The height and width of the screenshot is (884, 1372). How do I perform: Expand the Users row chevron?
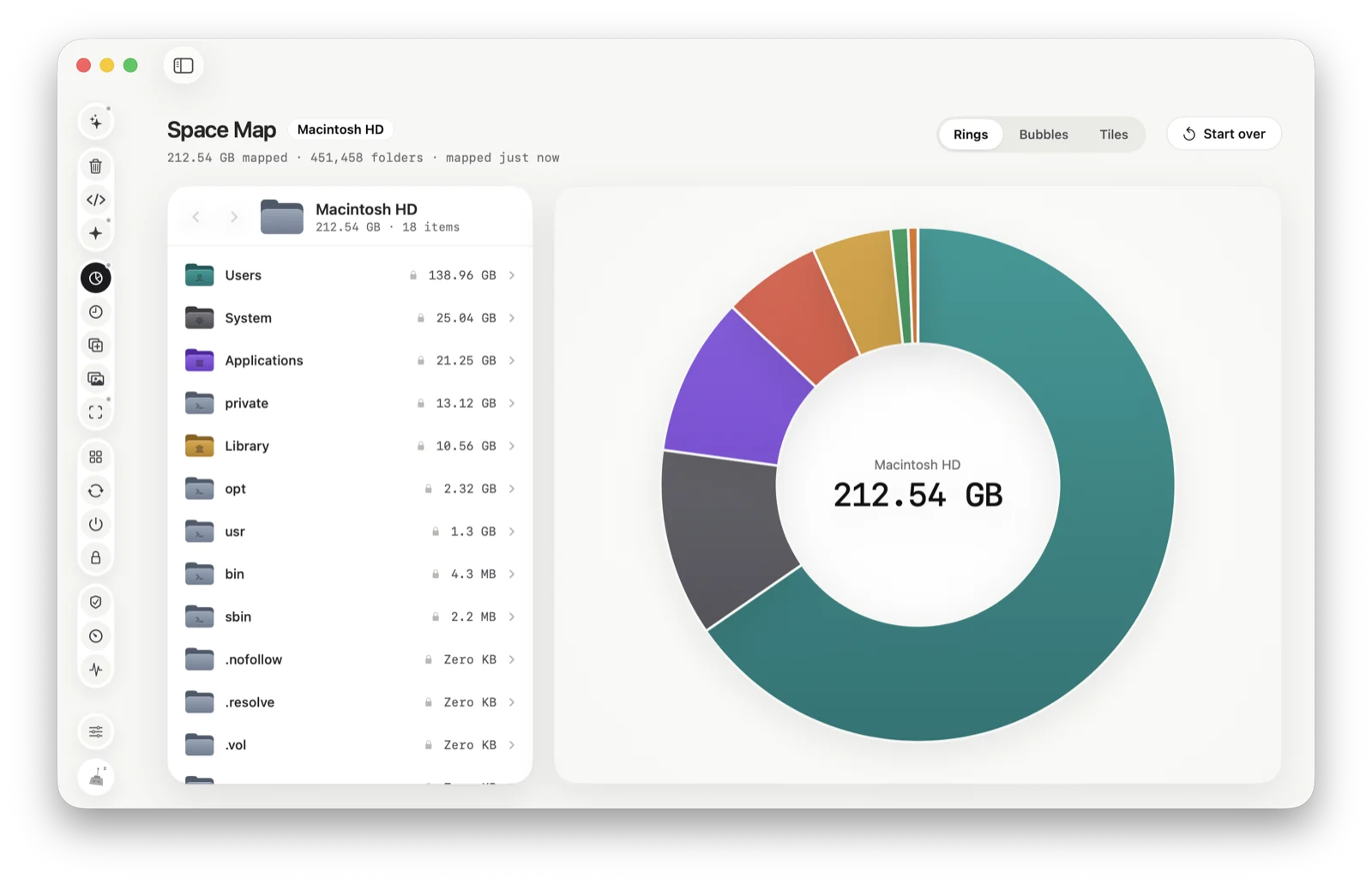[x=512, y=275]
